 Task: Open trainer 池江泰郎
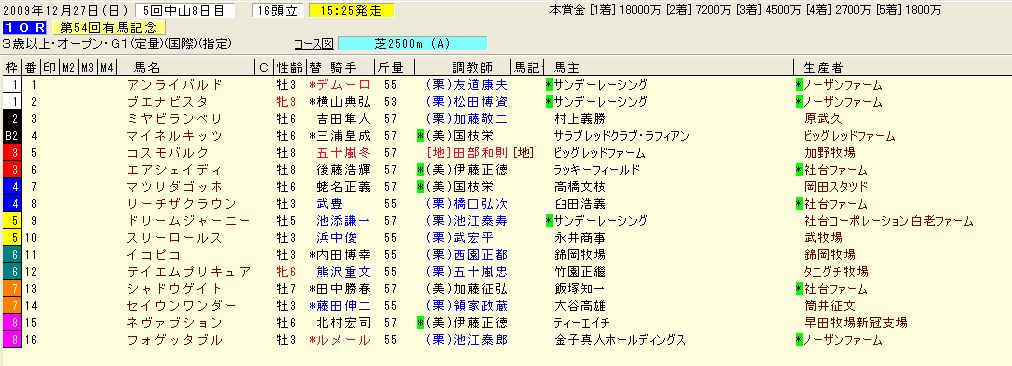[x=480, y=340]
